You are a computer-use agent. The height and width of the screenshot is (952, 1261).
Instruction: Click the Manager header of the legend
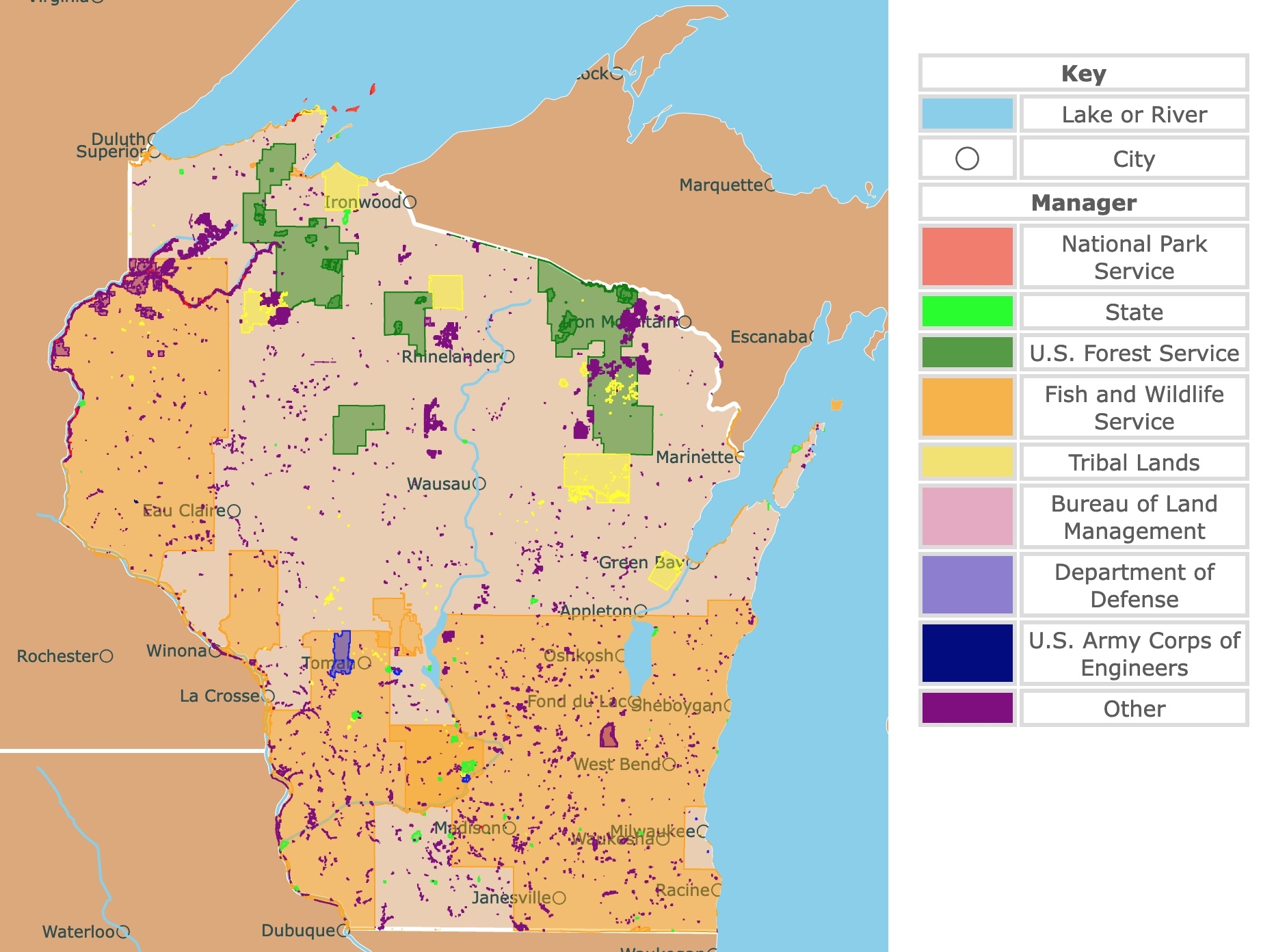click(1084, 203)
